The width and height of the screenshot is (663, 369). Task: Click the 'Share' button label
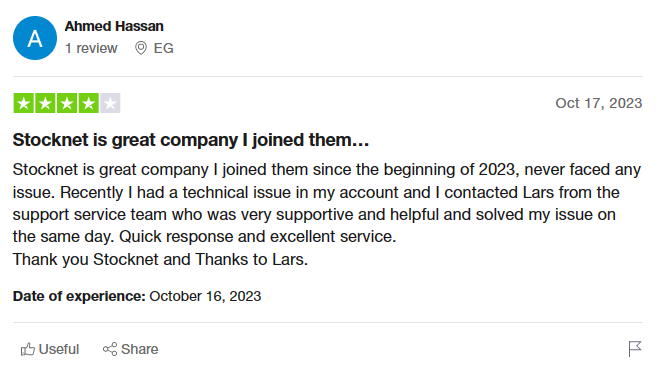(140, 349)
